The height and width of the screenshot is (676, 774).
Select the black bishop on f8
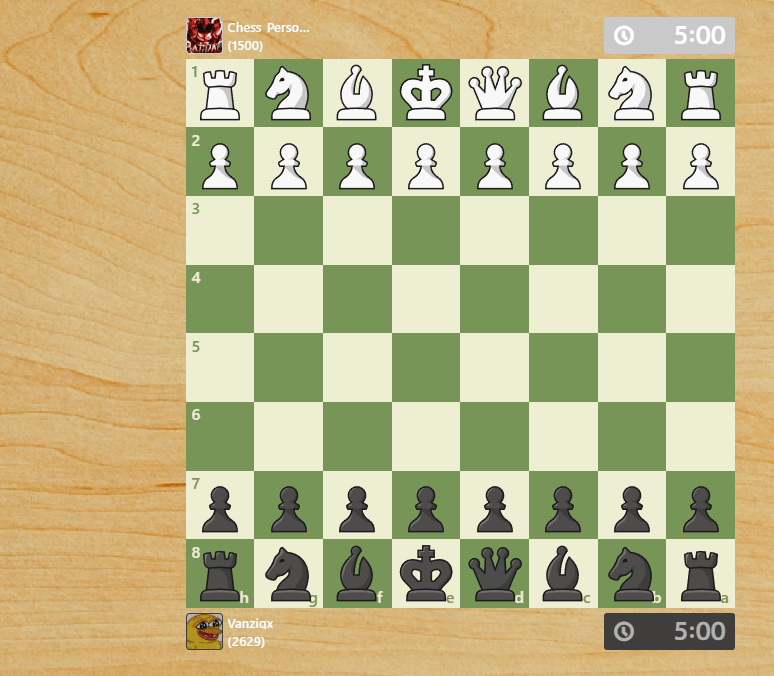(357, 574)
